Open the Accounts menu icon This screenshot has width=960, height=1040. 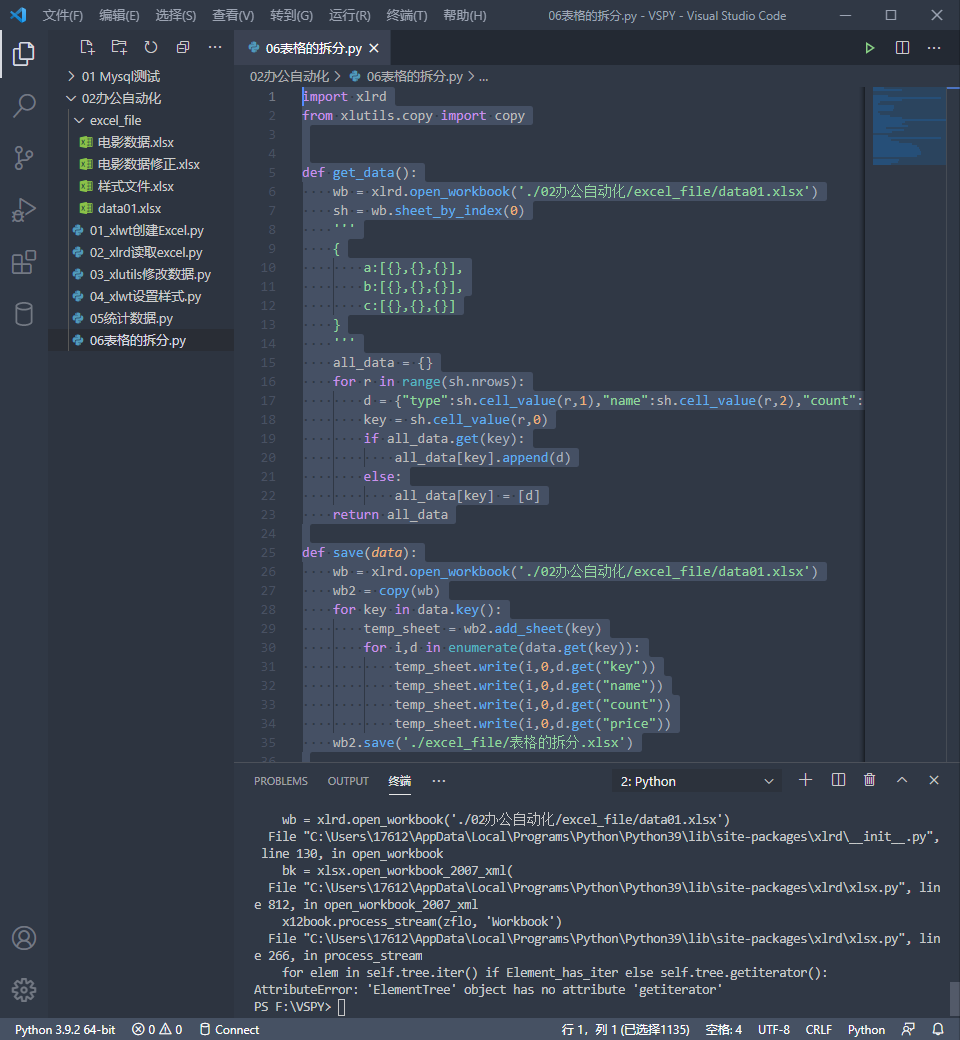pyautogui.click(x=24, y=938)
